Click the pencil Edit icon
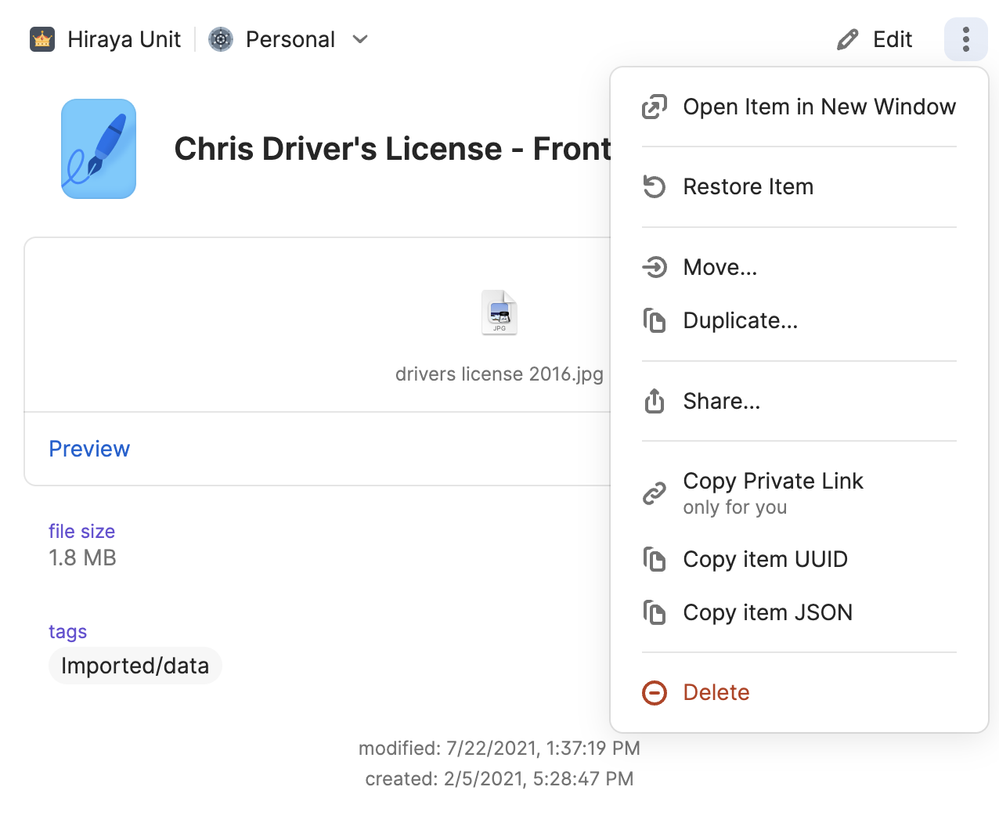 point(848,40)
